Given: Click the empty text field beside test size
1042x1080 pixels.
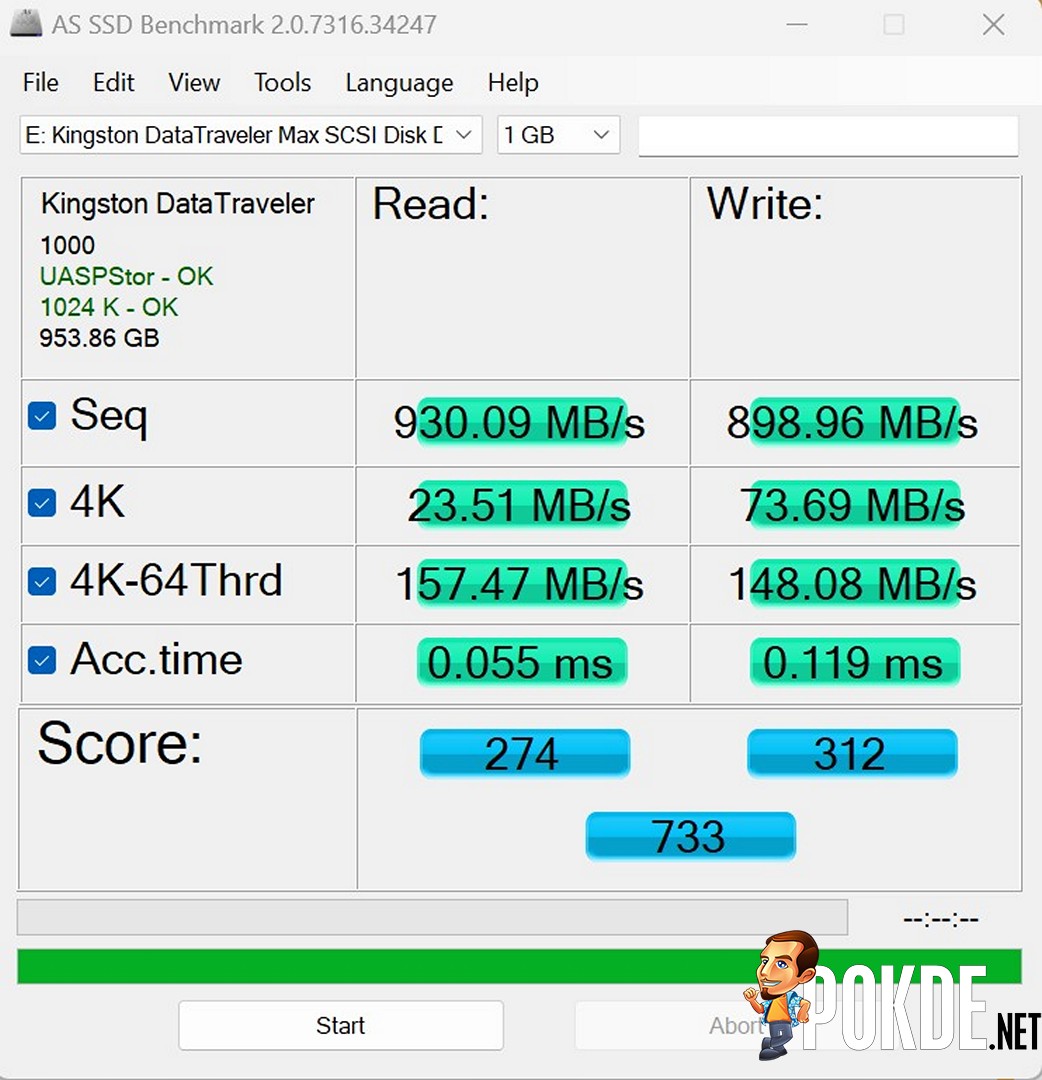Looking at the screenshot, I should click(829, 136).
